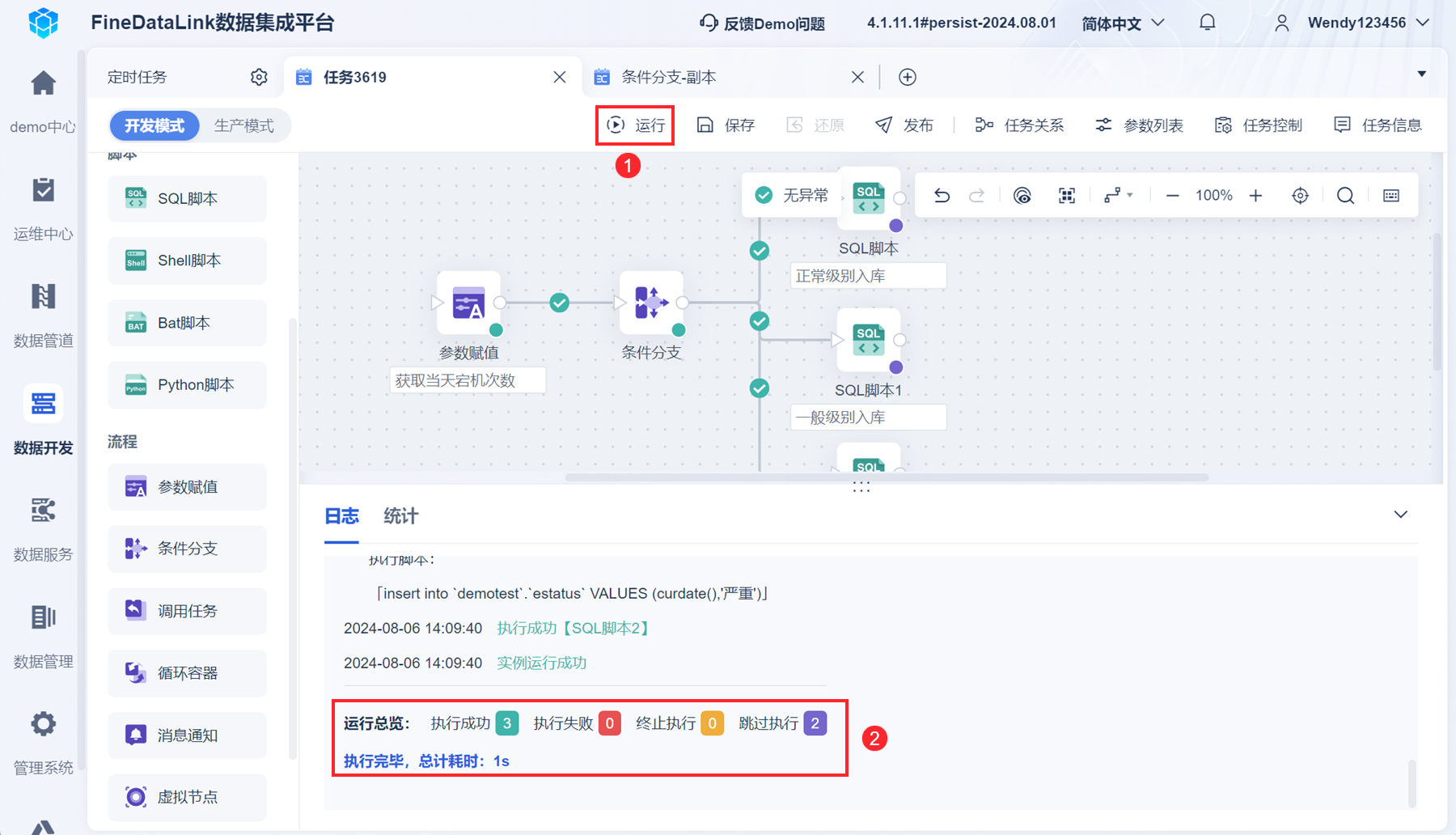Click the swirl icon next to redo

coord(1022,195)
